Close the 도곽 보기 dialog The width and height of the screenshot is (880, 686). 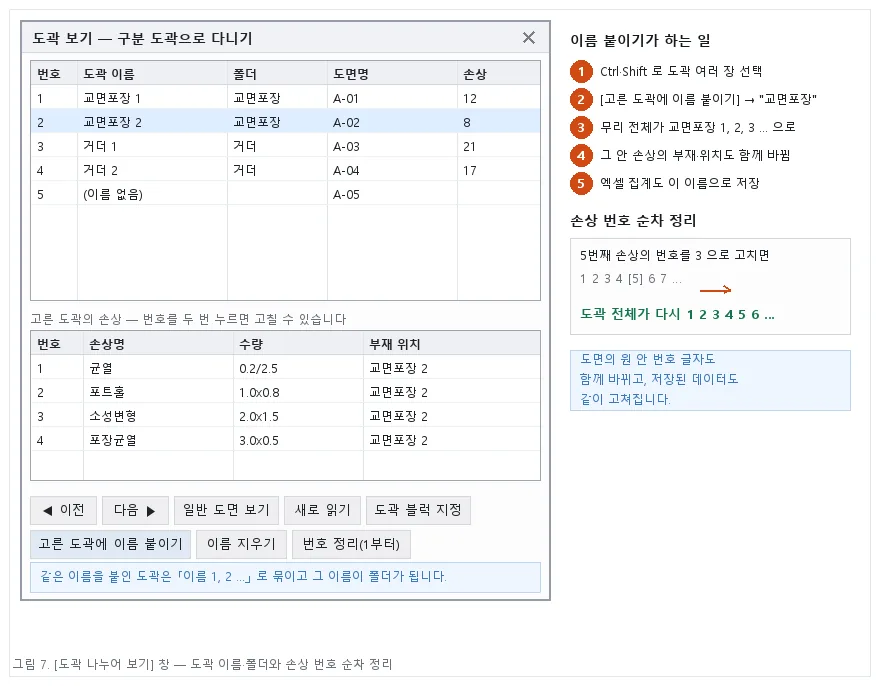point(528,38)
